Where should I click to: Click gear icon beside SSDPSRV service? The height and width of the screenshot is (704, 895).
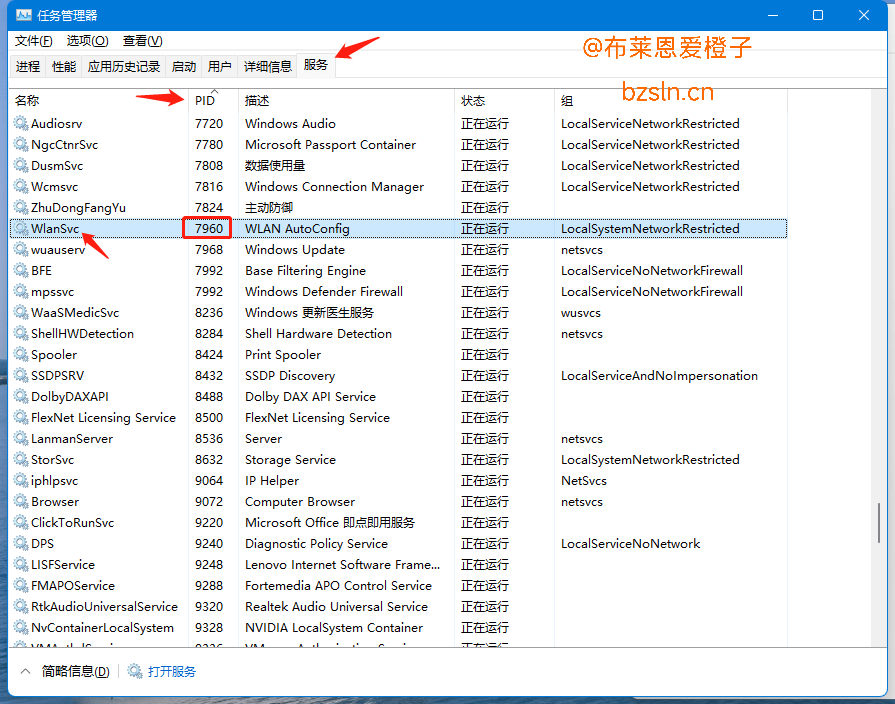(21, 376)
